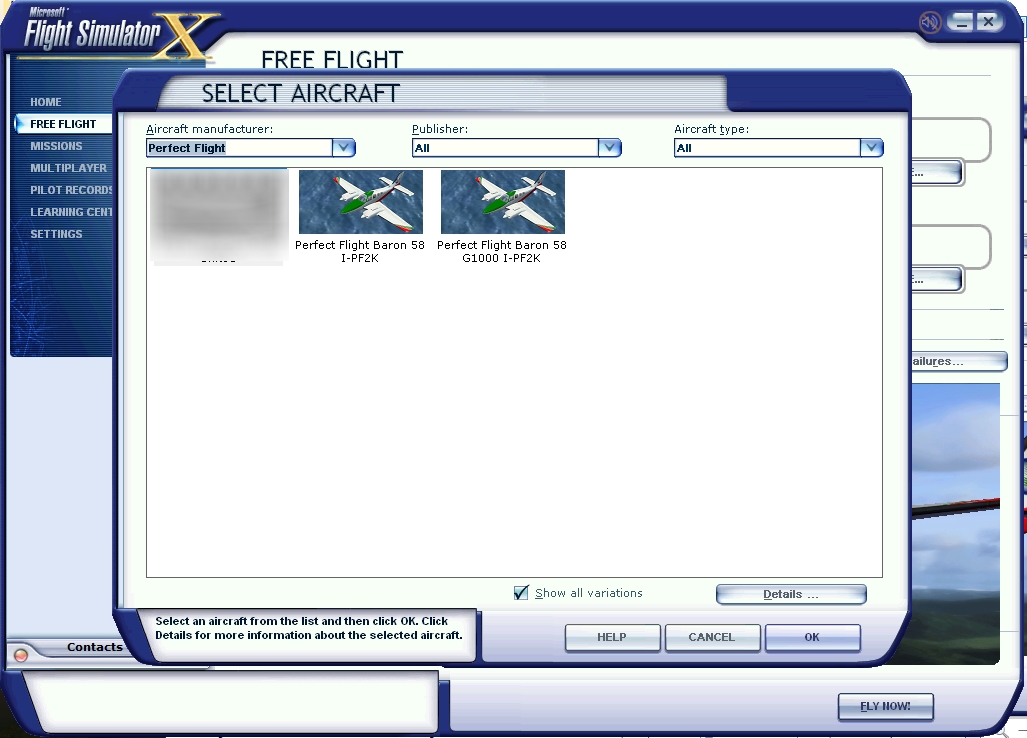Open SETTINGS from the sidebar
This screenshot has height=738, width=1027.
[56, 234]
